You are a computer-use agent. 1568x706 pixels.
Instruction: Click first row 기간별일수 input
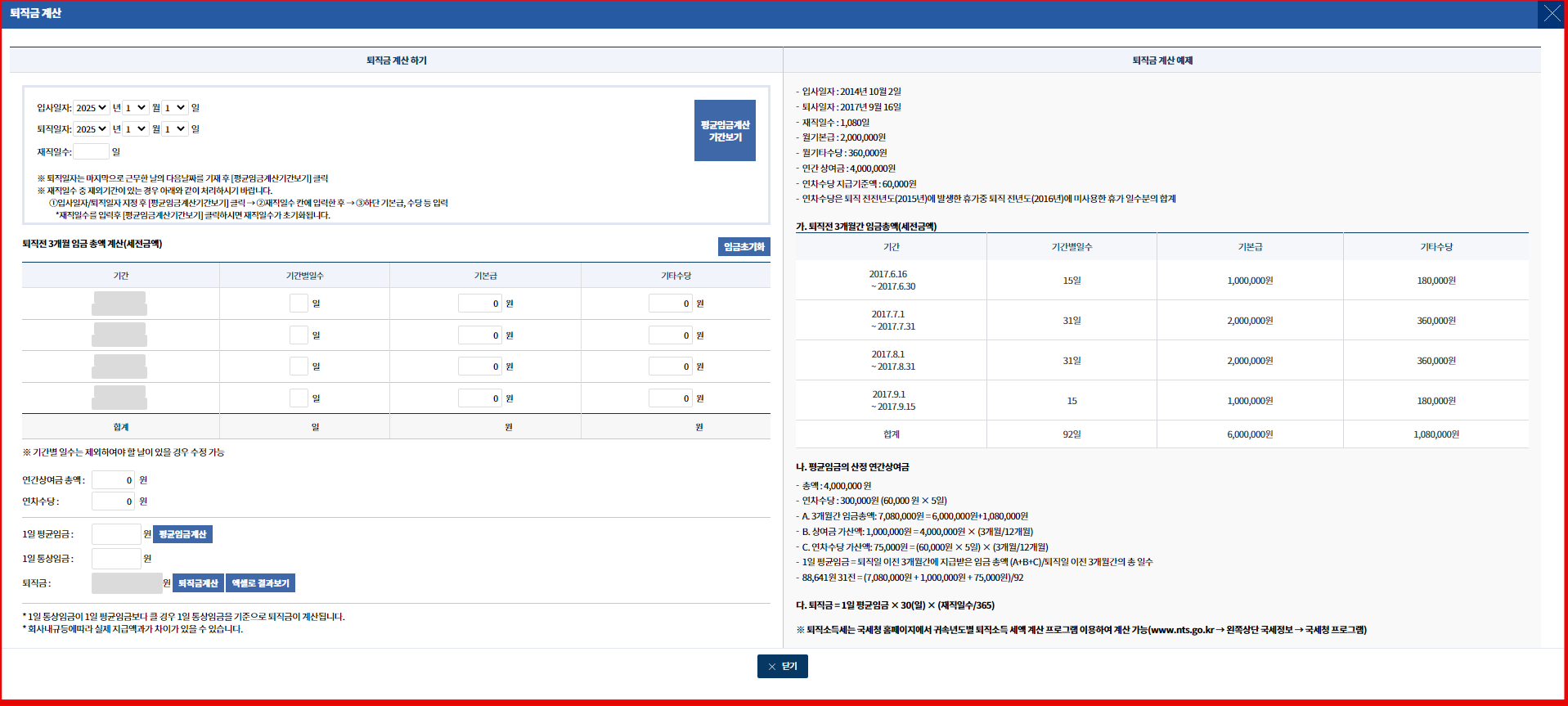point(299,304)
